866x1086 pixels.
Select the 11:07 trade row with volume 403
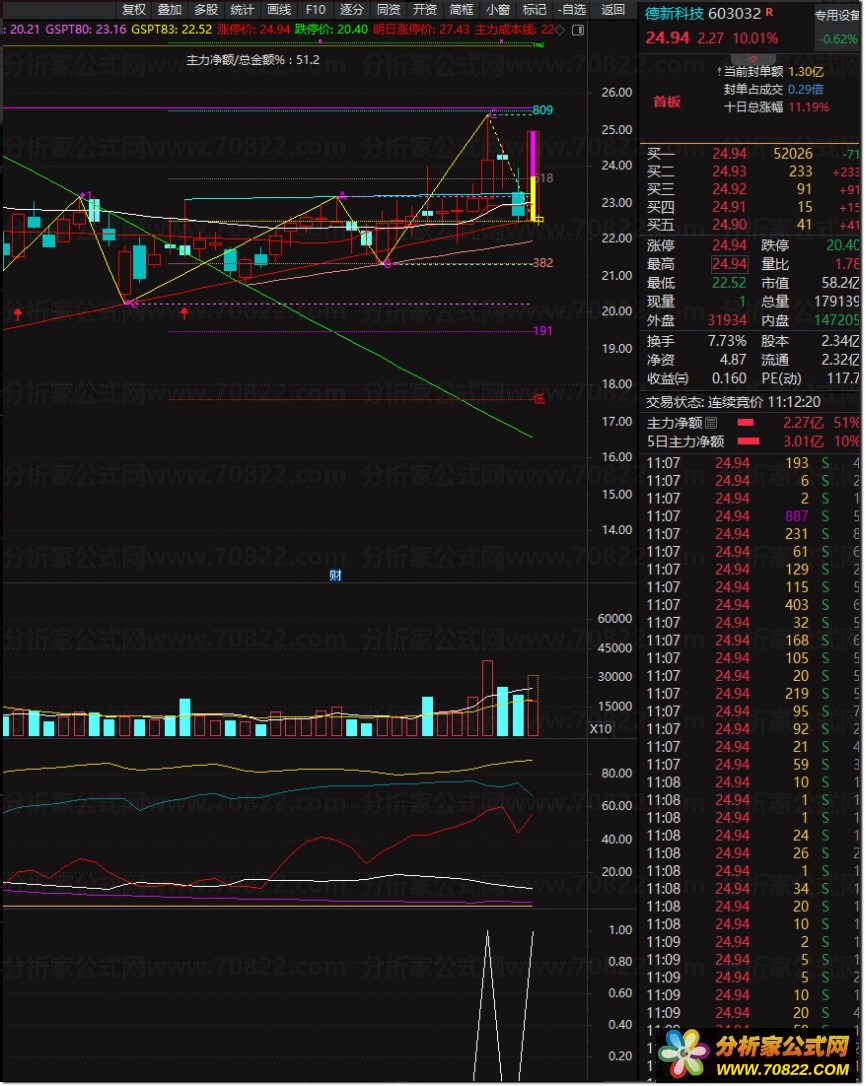click(x=752, y=605)
